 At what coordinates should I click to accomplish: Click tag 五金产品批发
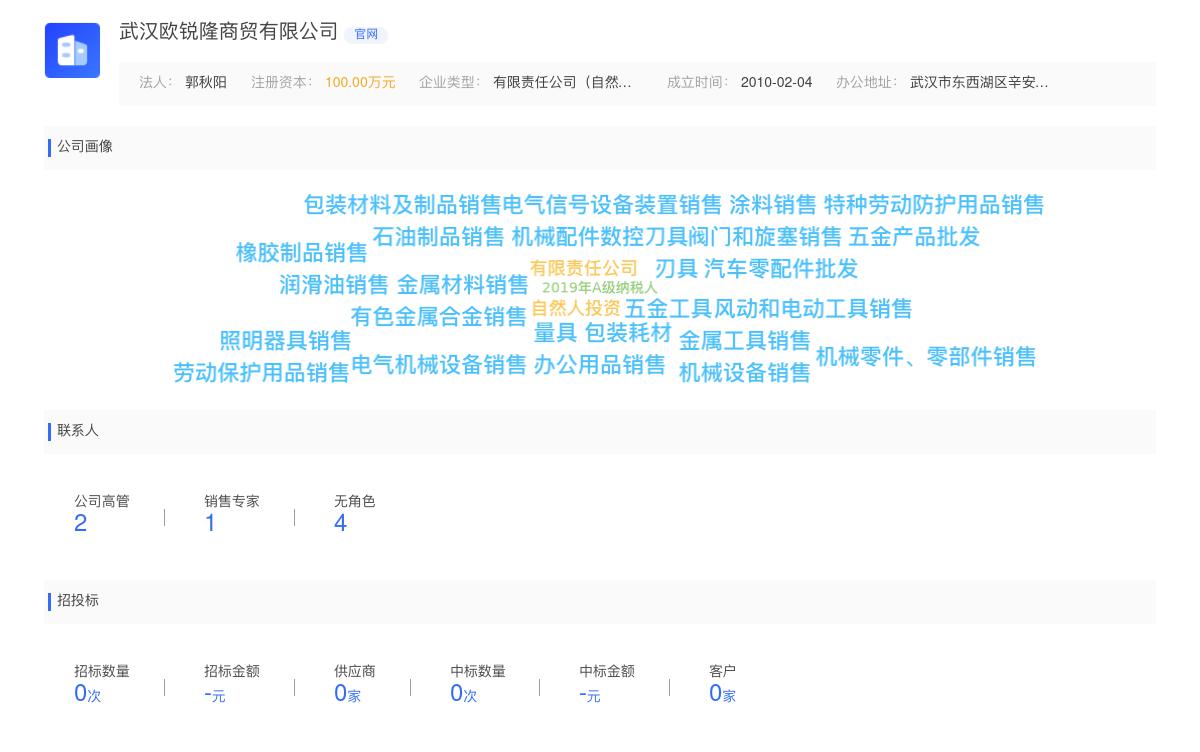point(914,237)
